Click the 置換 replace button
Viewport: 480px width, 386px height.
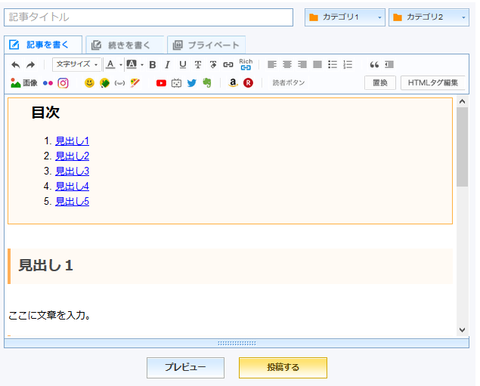pyautogui.click(x=380, y=83)
